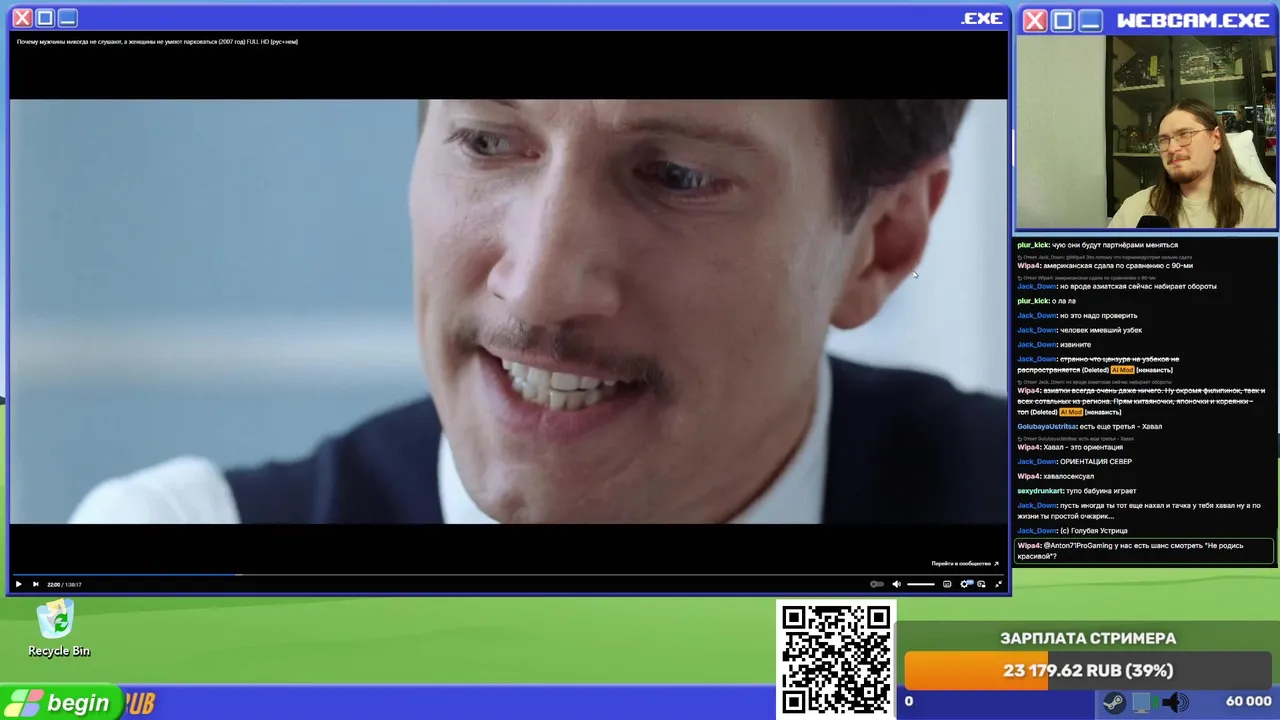The width and height of the screenshot is (1280, 720).
Task: Adjust the video volume slider
Action: tap(921, 584)
